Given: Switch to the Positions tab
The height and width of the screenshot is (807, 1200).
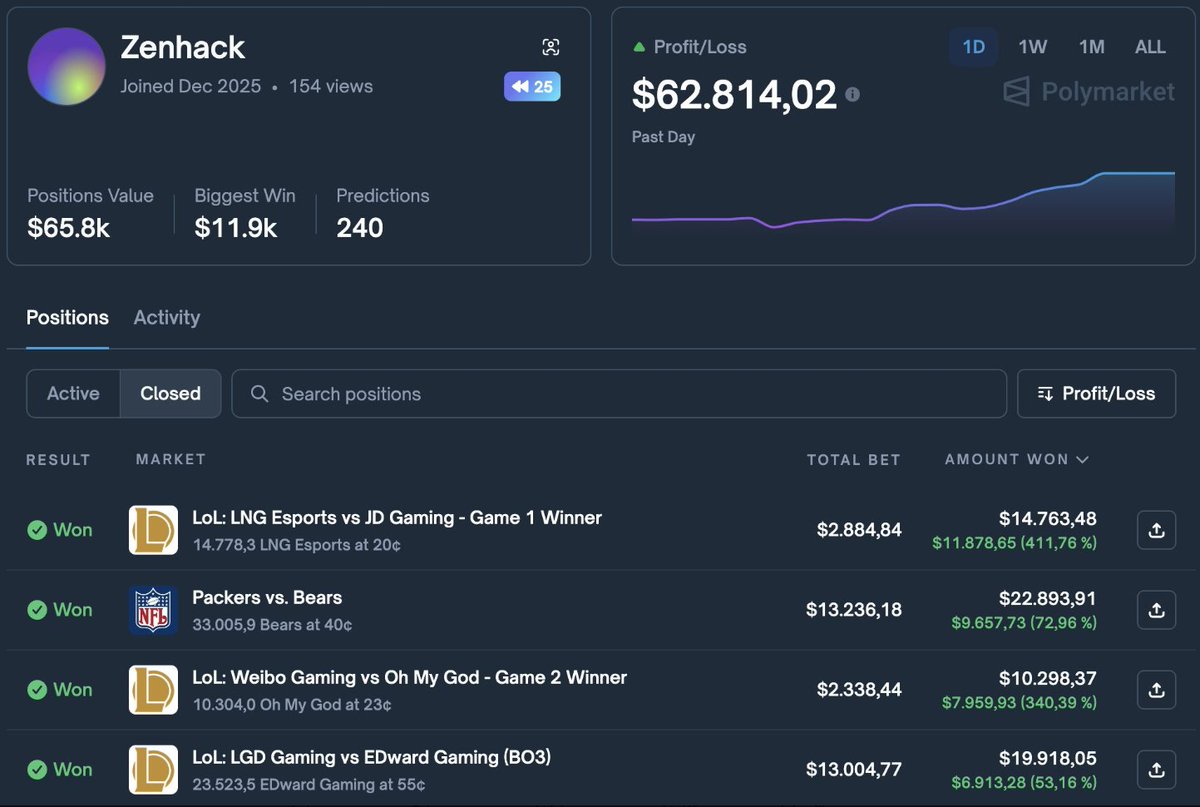Looking at the screenshot, I should pos(67,317).
